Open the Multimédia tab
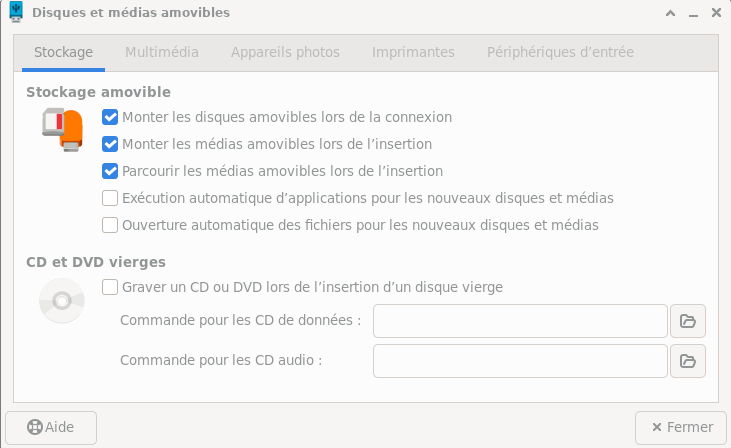Viewport: 731px width, 448px height. click(162, 52)
